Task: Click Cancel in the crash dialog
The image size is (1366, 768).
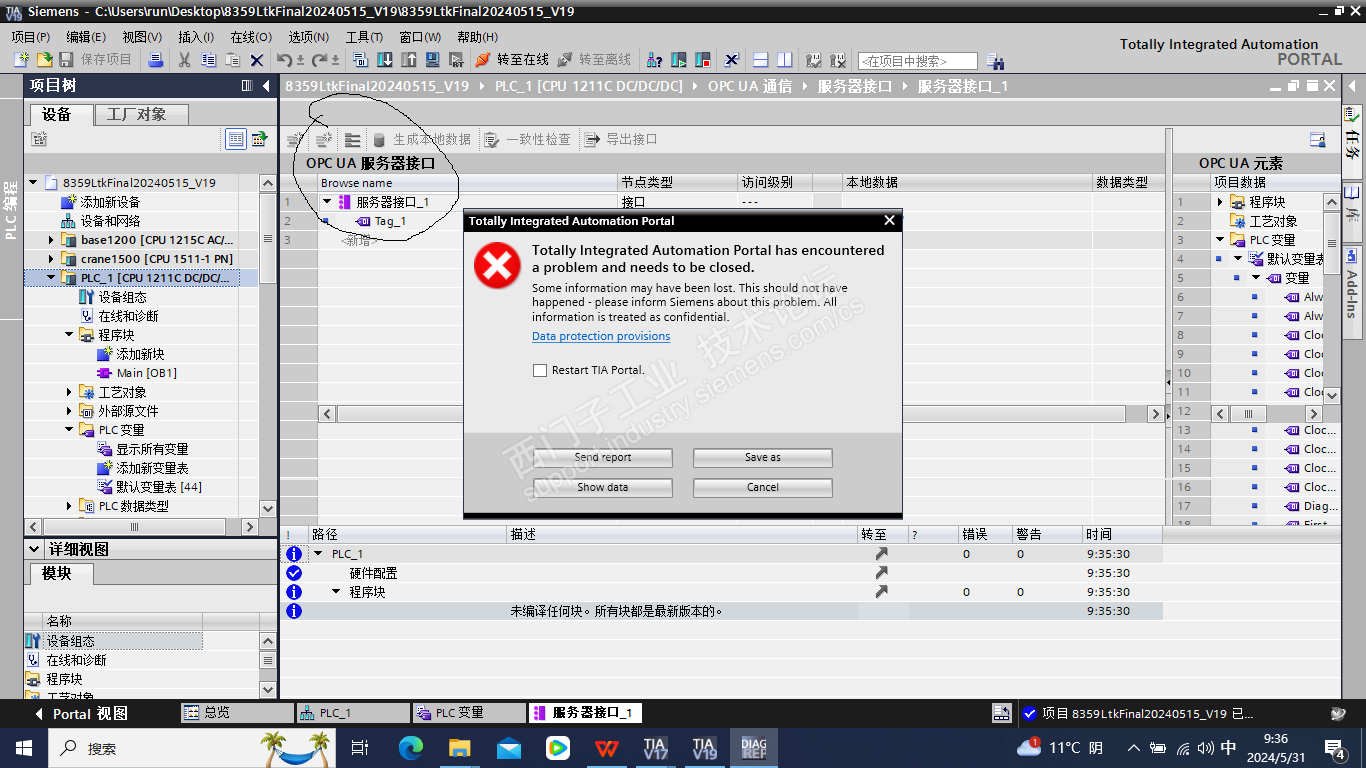Action: click(x=763, y=487)
